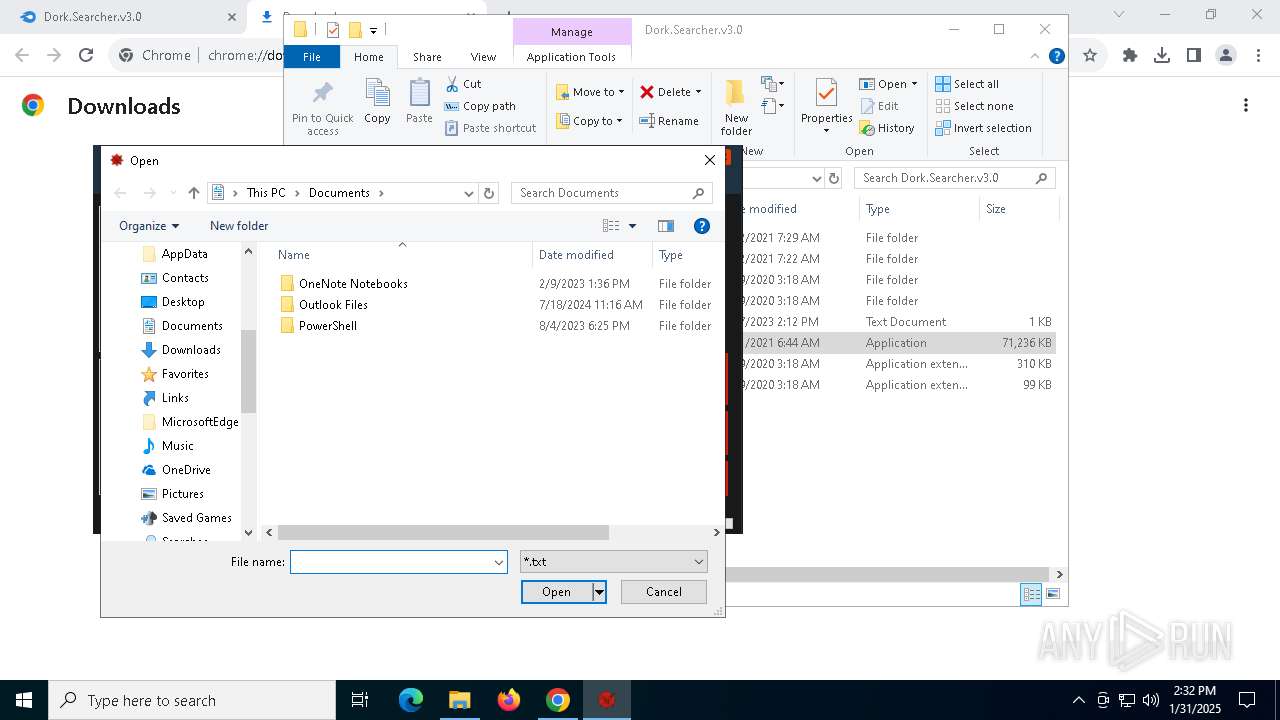
Task: Click the Paste icon in ribbon
Action: tap(419, 101)
